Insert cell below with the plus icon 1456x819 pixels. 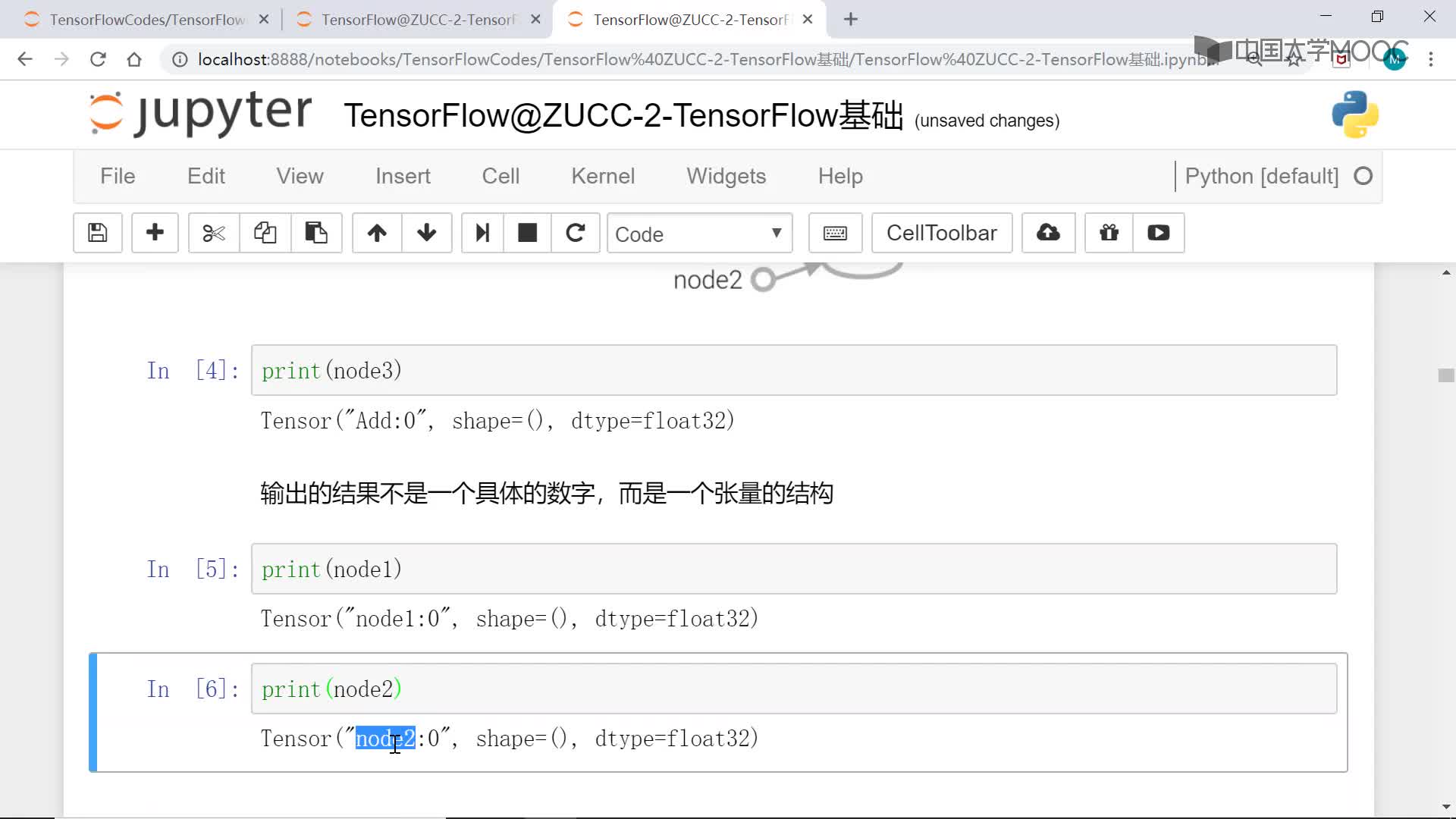(x=155, y=233)
